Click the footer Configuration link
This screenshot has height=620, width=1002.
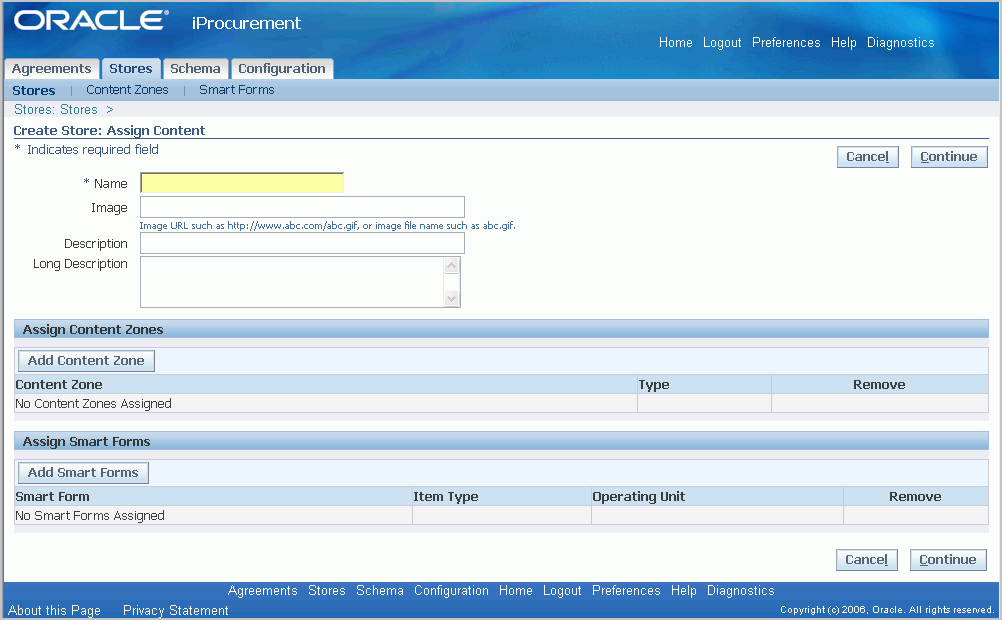(451, 591)
